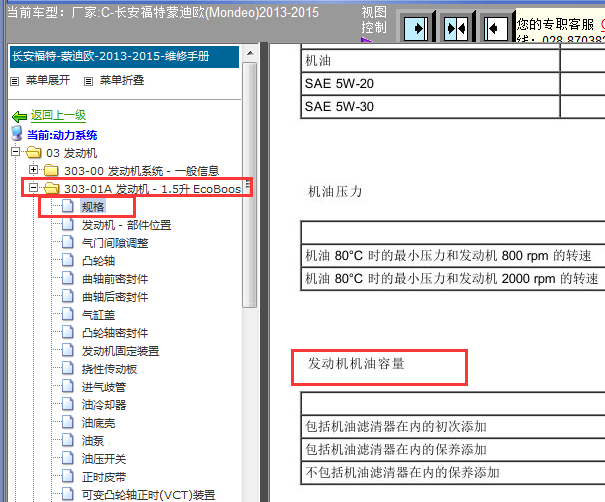
Task: Click the 挠性传动板 page icon
Action: click(x=68, y=368)
